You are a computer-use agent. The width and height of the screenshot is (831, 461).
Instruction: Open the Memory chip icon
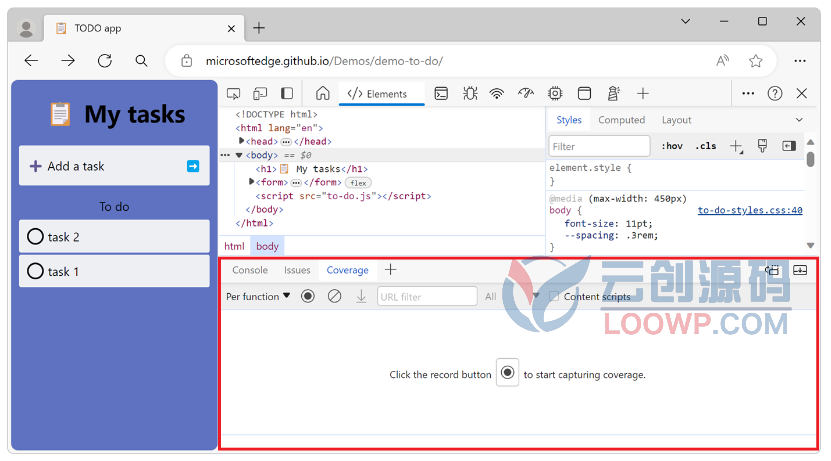[555, 94]
